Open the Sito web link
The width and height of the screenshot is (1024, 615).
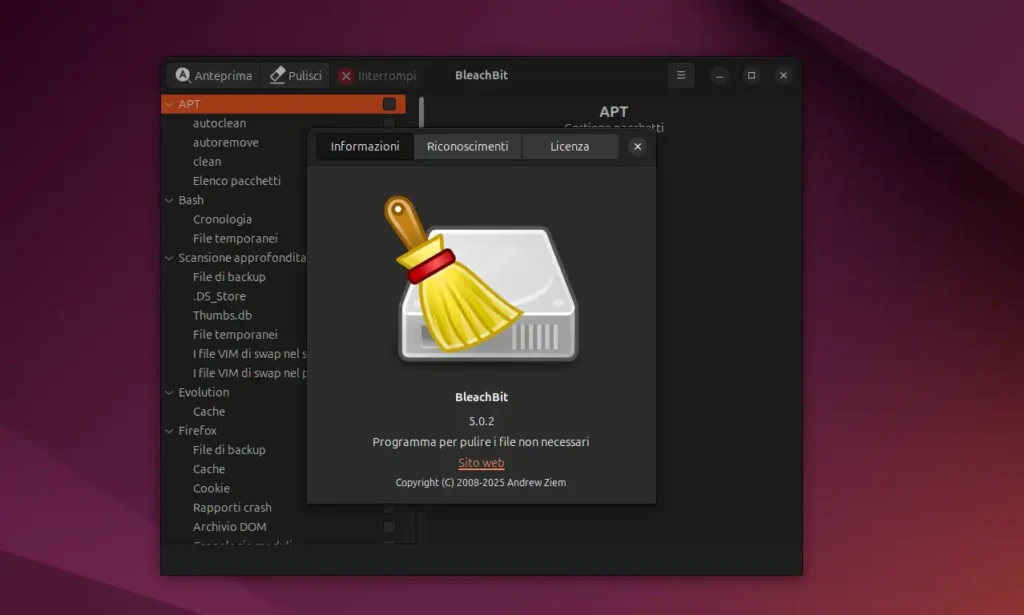point(481,463)
